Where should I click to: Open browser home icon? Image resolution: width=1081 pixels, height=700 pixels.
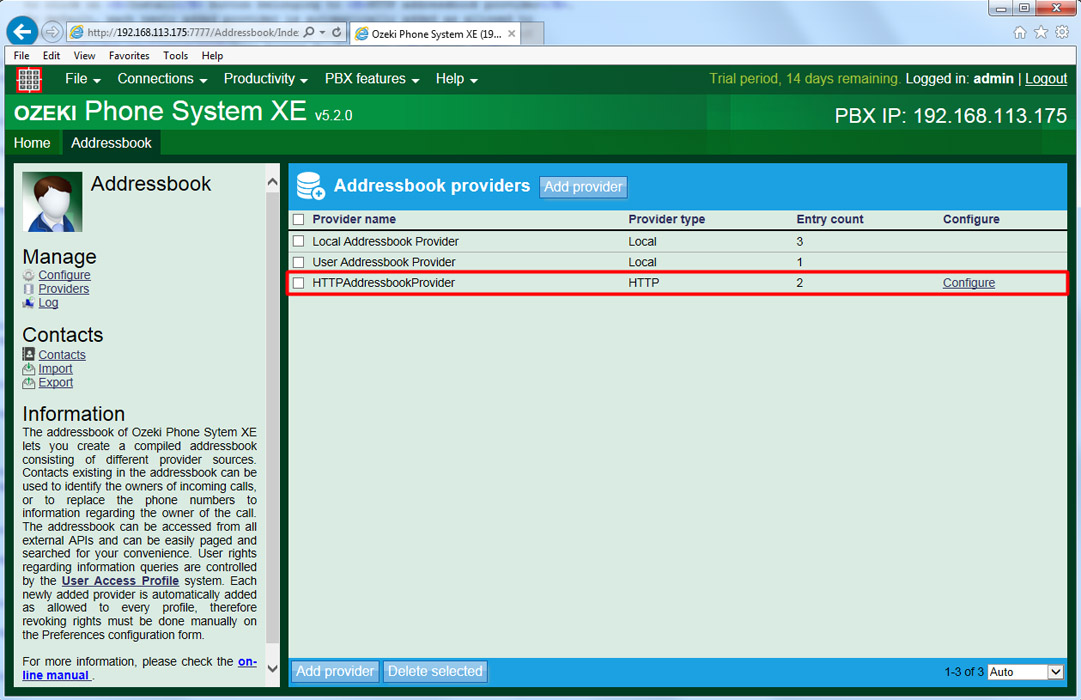(1020, 32)
